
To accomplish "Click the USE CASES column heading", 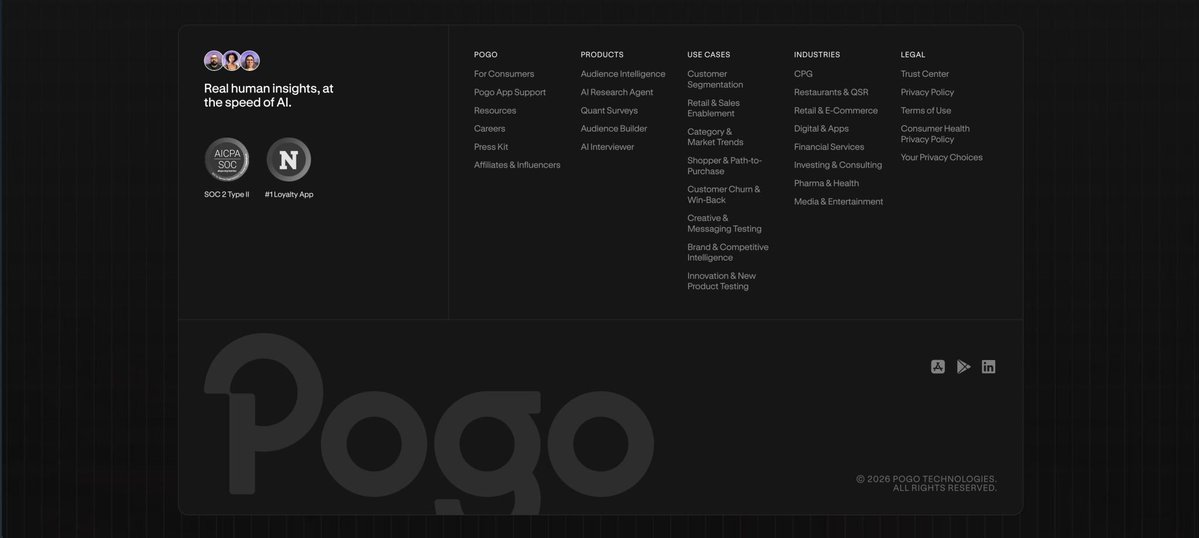I will pyautogui.click(x=709, y=55).
